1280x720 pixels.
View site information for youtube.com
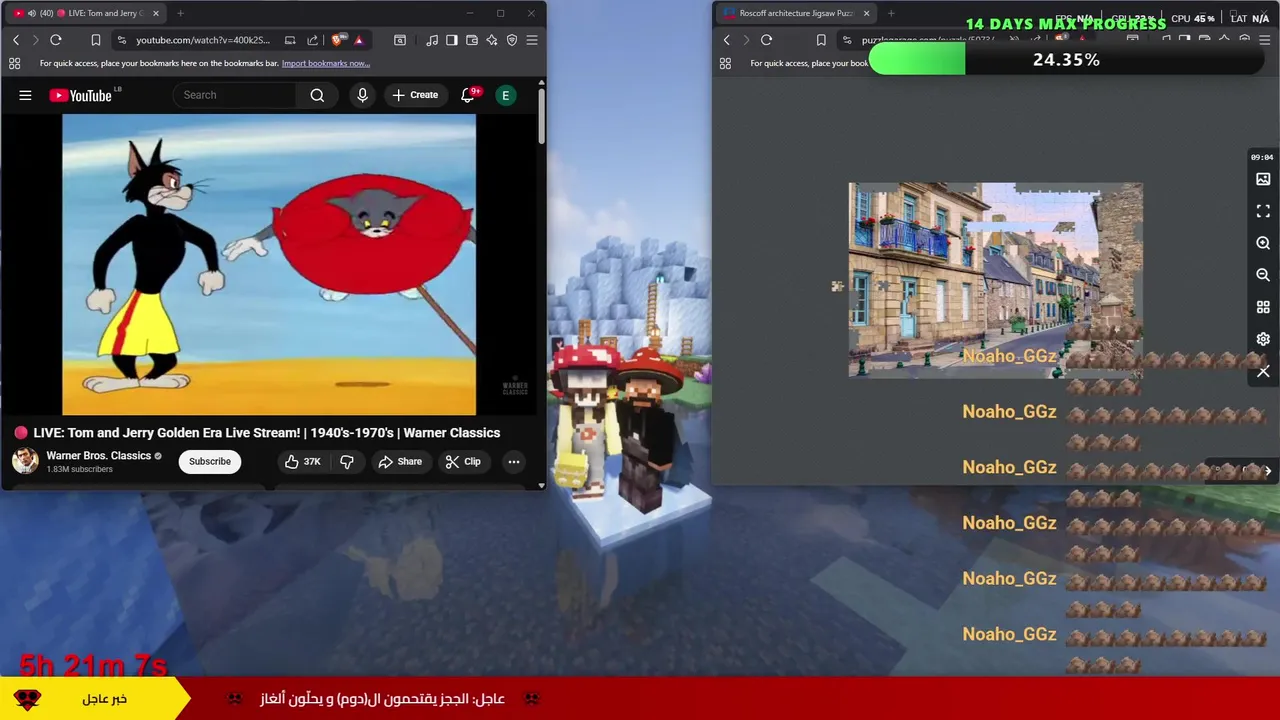(x=122, y=40)
